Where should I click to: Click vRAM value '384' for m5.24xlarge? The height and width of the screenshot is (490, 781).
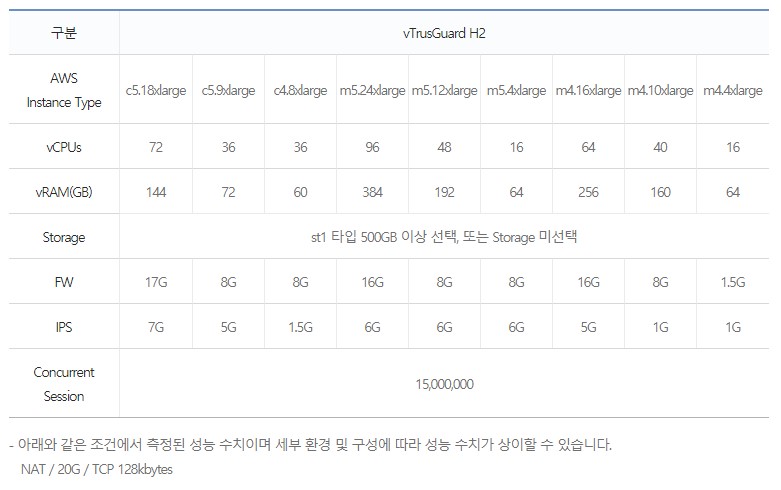[373, 192]
